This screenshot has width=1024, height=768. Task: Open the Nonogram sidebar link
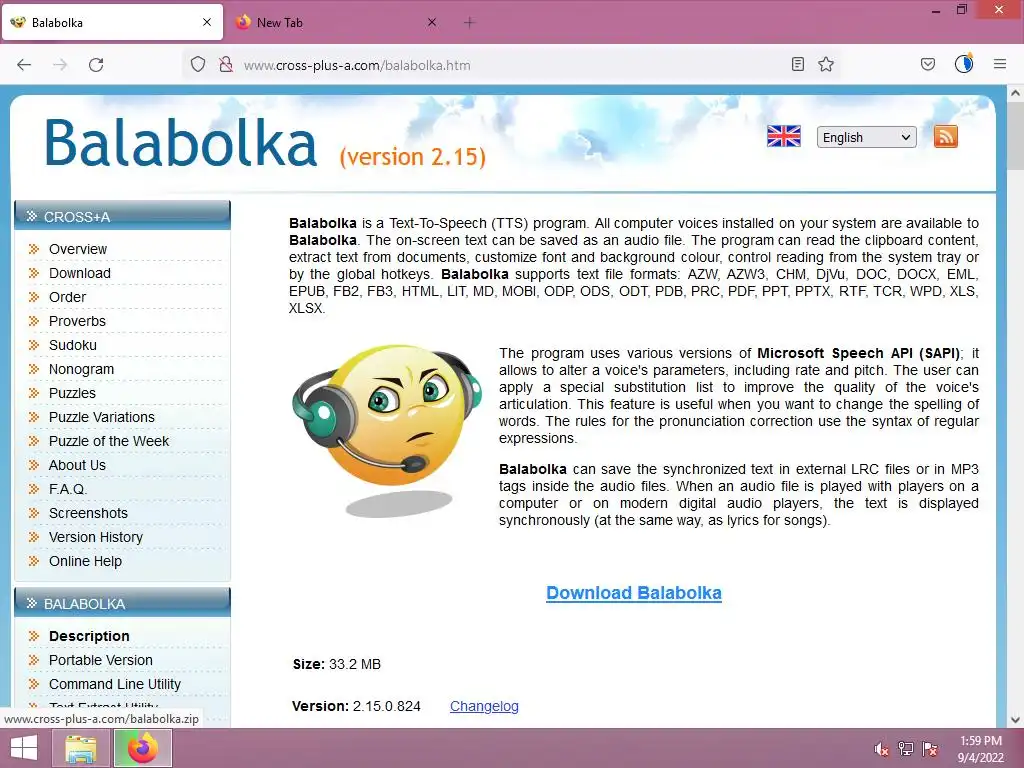coord(81,369)
